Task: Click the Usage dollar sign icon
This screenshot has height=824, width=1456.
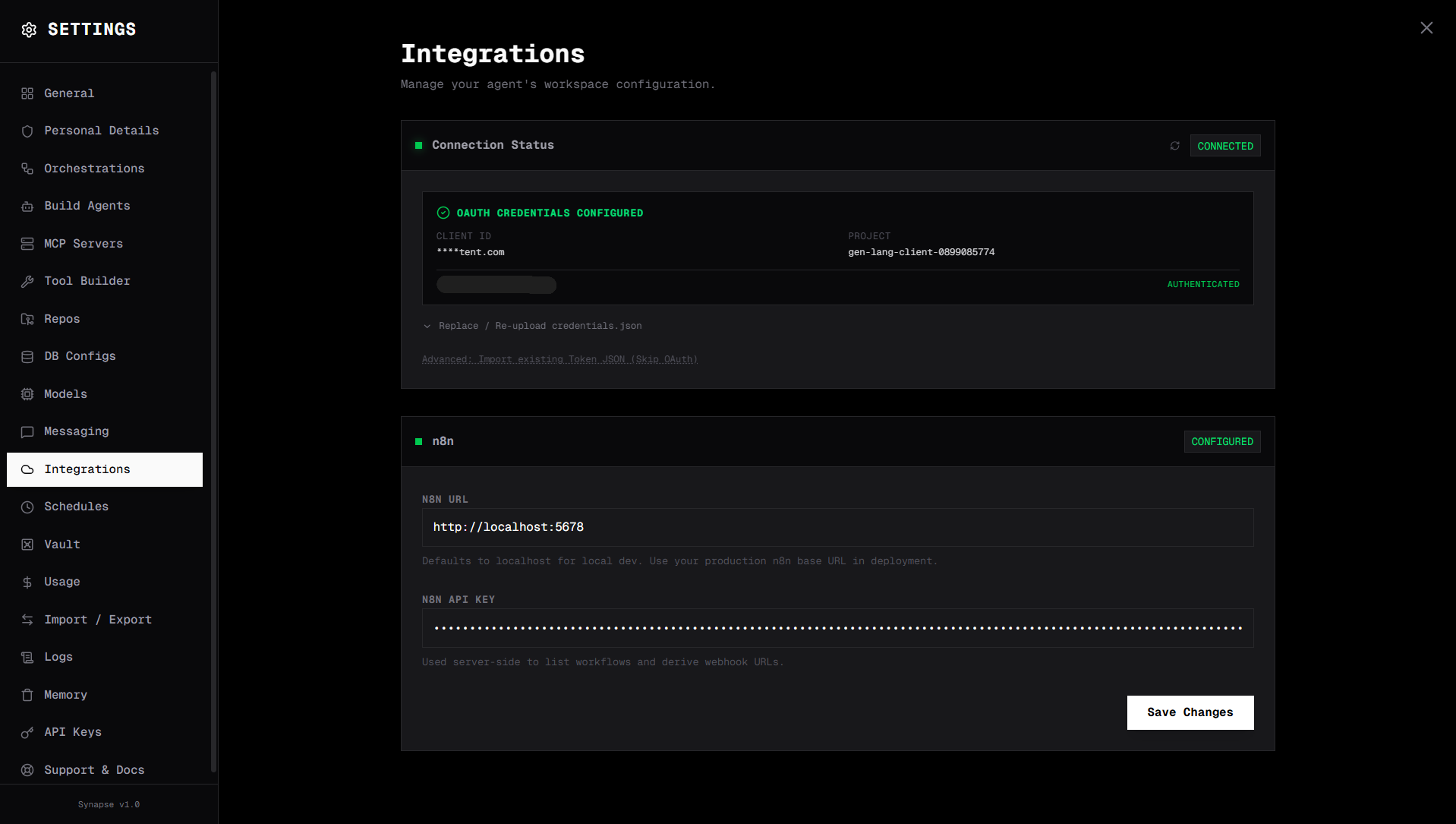Action: pos(27,582)
